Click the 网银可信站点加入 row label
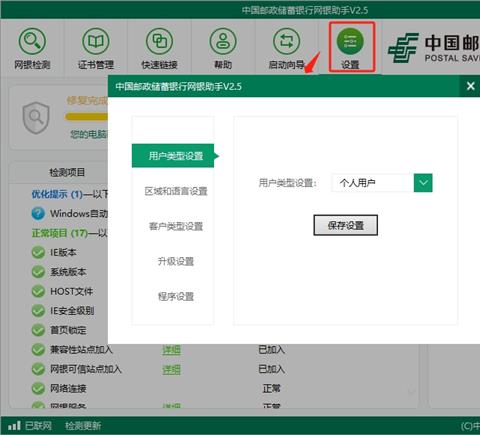The height and width of the screenshot is (435, 480). [86, 369]
